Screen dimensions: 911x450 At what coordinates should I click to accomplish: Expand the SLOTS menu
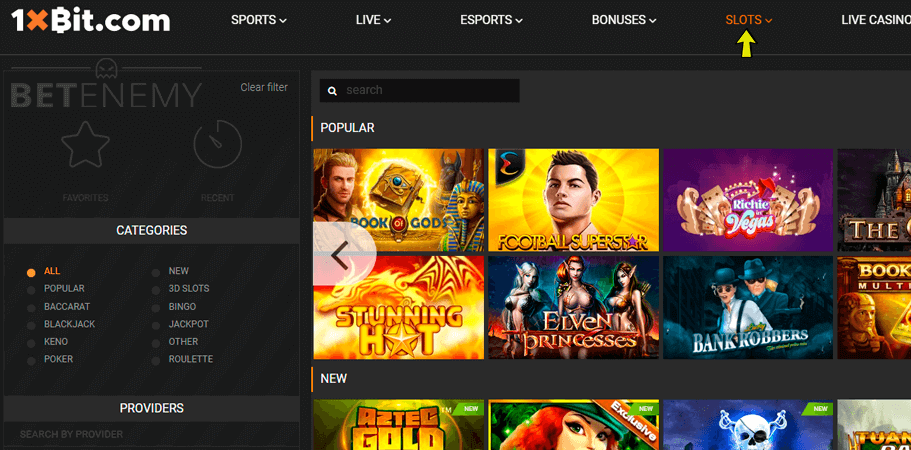[748, 20]
